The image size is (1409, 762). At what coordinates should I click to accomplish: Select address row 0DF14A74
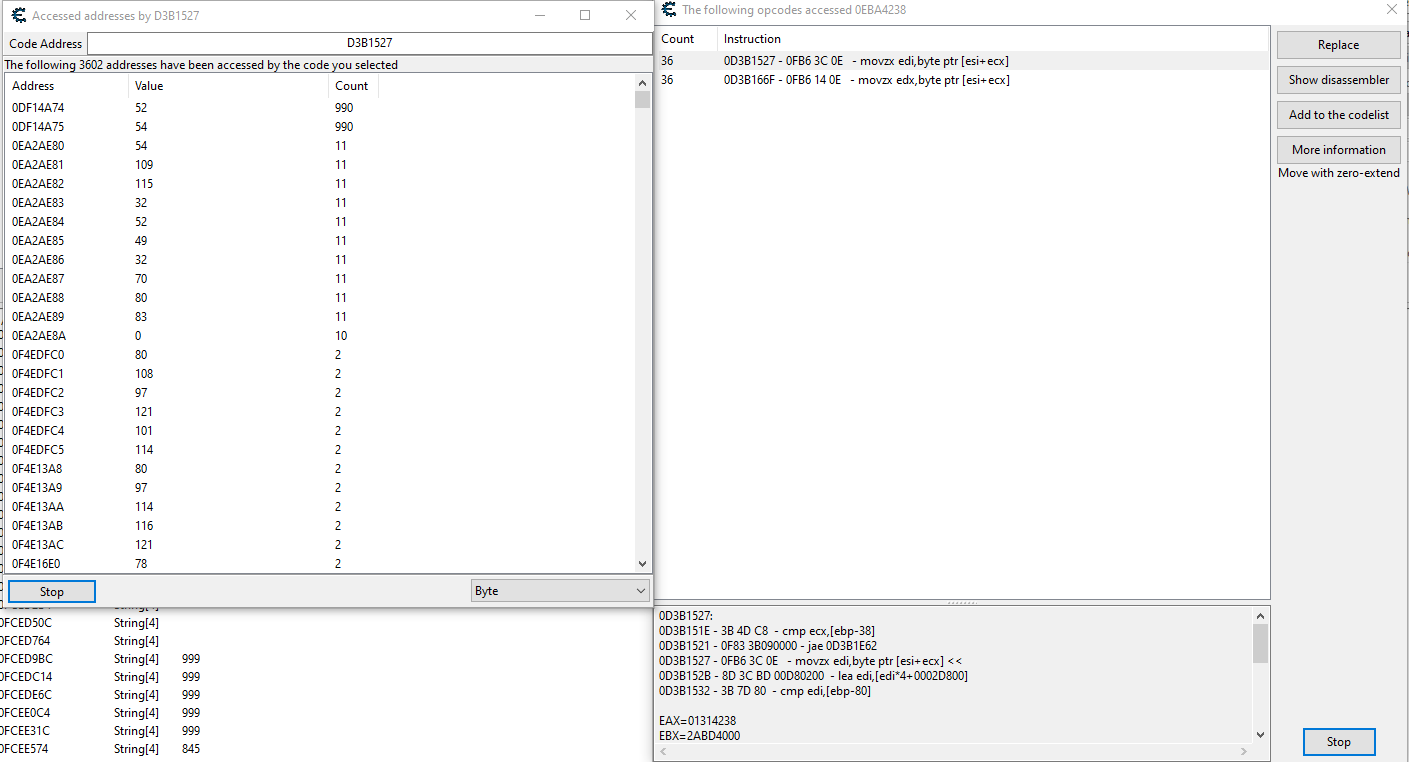point(38,108)
